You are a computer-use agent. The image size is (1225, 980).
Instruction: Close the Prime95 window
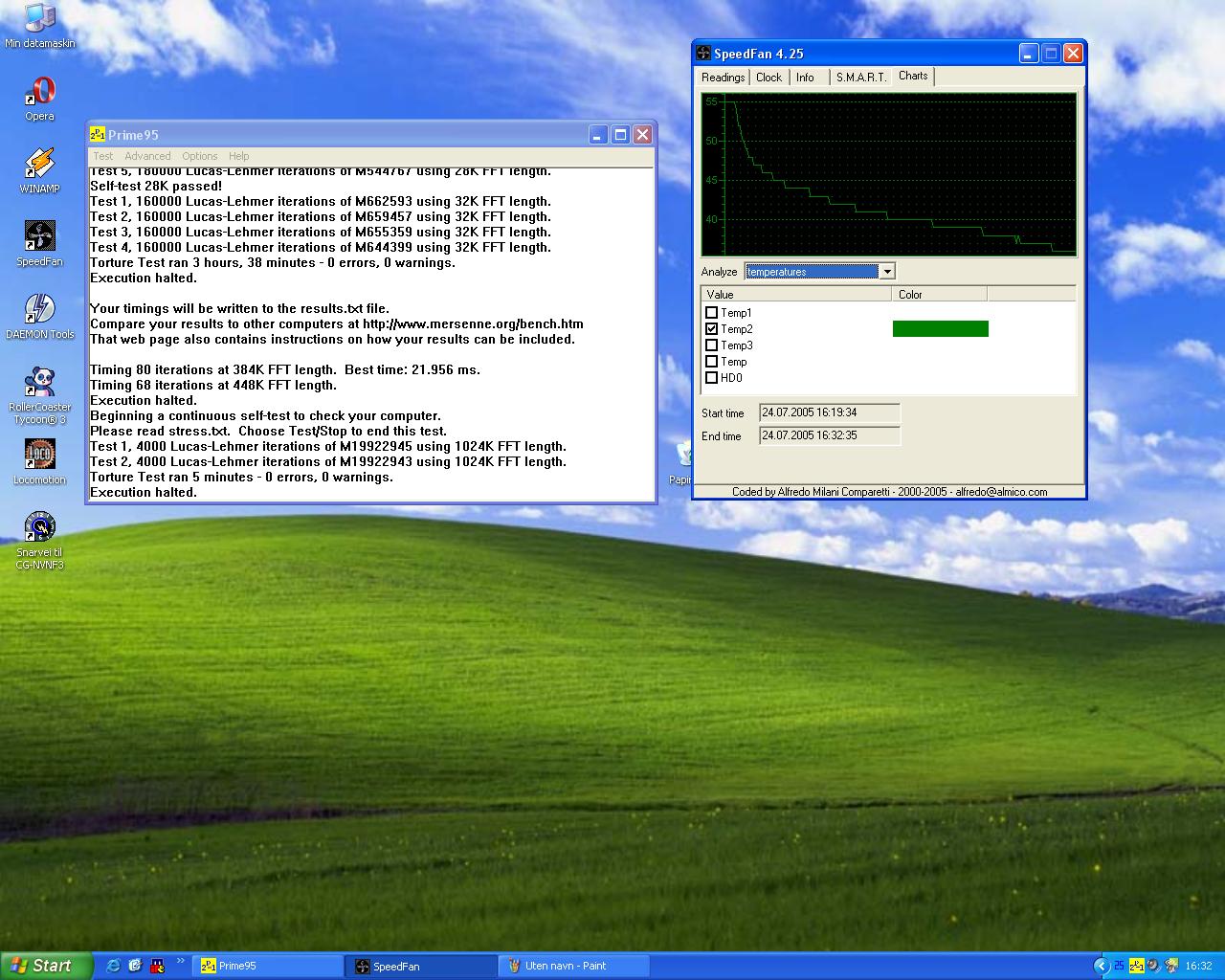pos(642,135)
